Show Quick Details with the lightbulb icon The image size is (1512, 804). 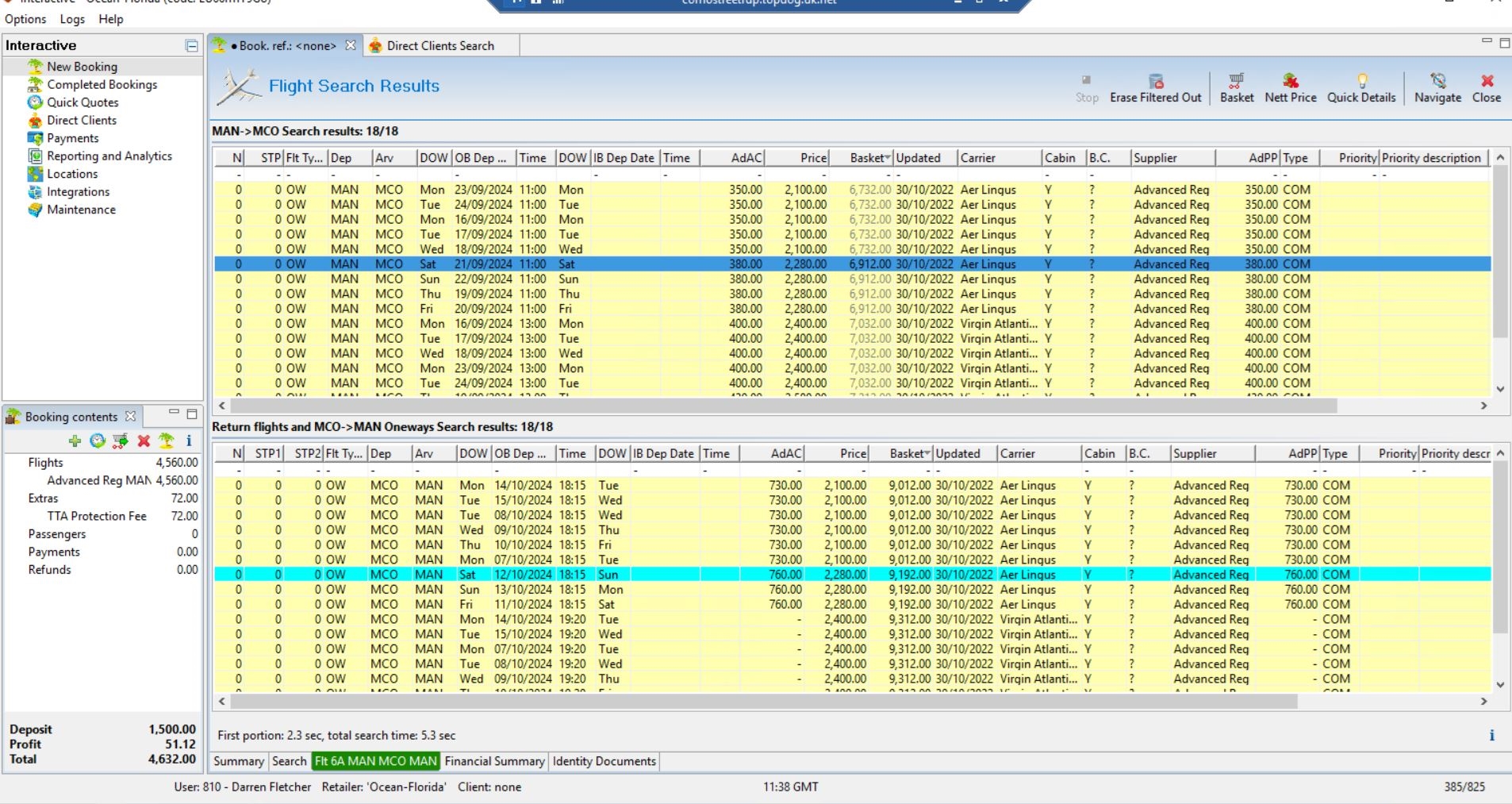pyautogui.click(x=1361, y=82)
